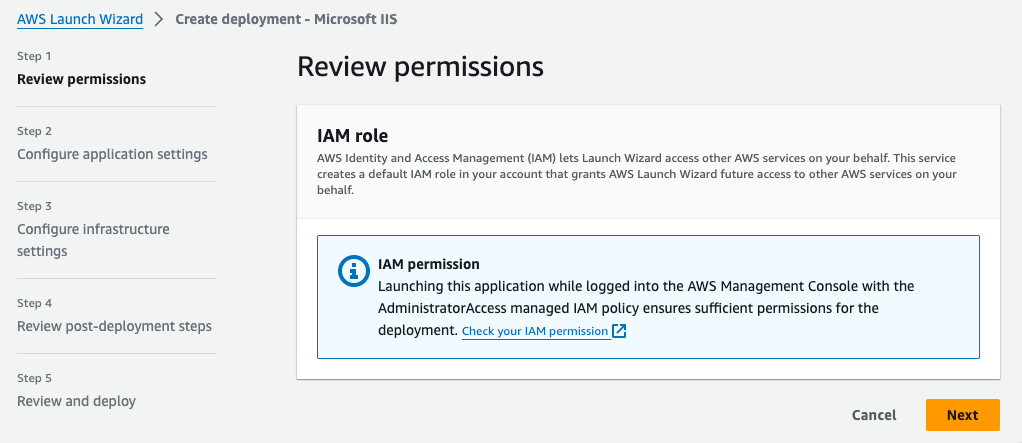Screen dimensions: 1022x443
Task: Click the external link arrow icon
Action: pyautogui.click(x=619, y=331)
